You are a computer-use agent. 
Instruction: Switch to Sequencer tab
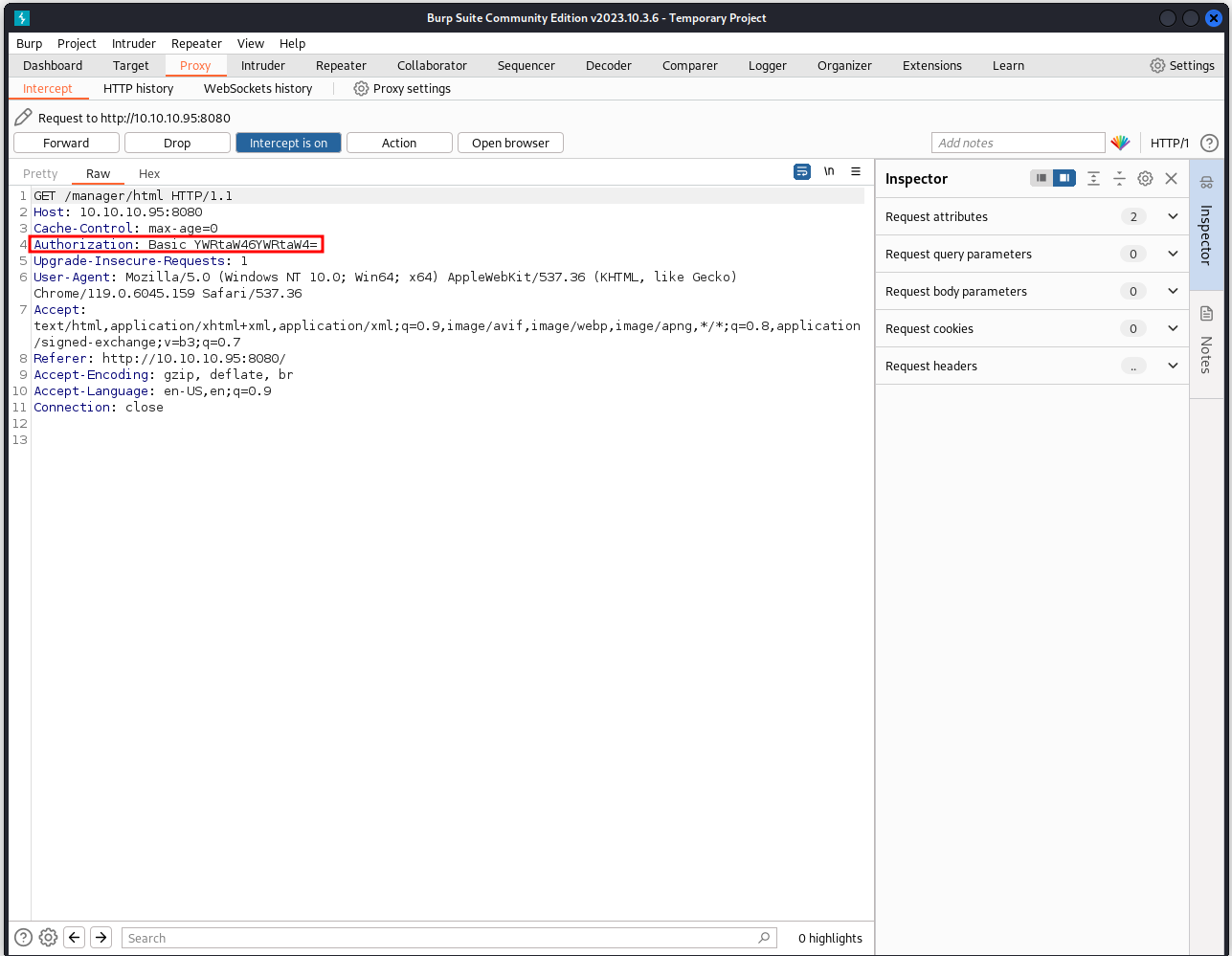pyautogui.click(x=526, y=65)
